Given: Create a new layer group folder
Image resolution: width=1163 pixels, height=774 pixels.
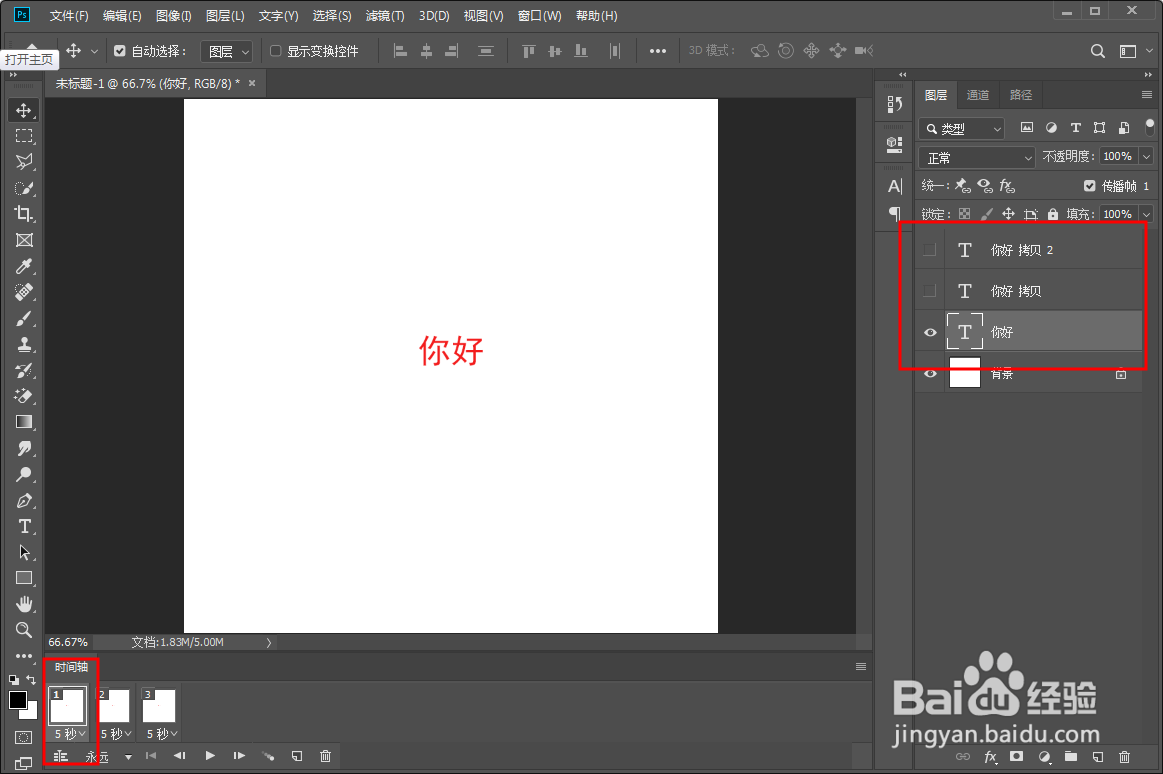Looking at the screenshot, I should click(1070, 757).
